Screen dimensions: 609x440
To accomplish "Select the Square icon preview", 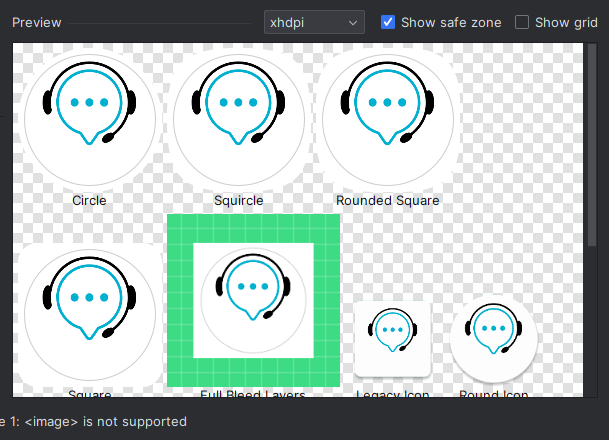I will [89, 314].
